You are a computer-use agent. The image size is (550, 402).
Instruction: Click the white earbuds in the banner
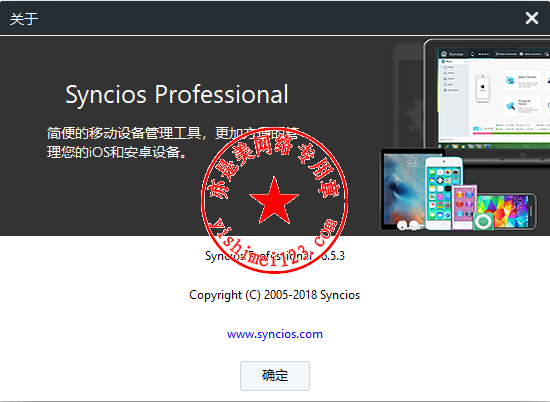click(408, 225)
